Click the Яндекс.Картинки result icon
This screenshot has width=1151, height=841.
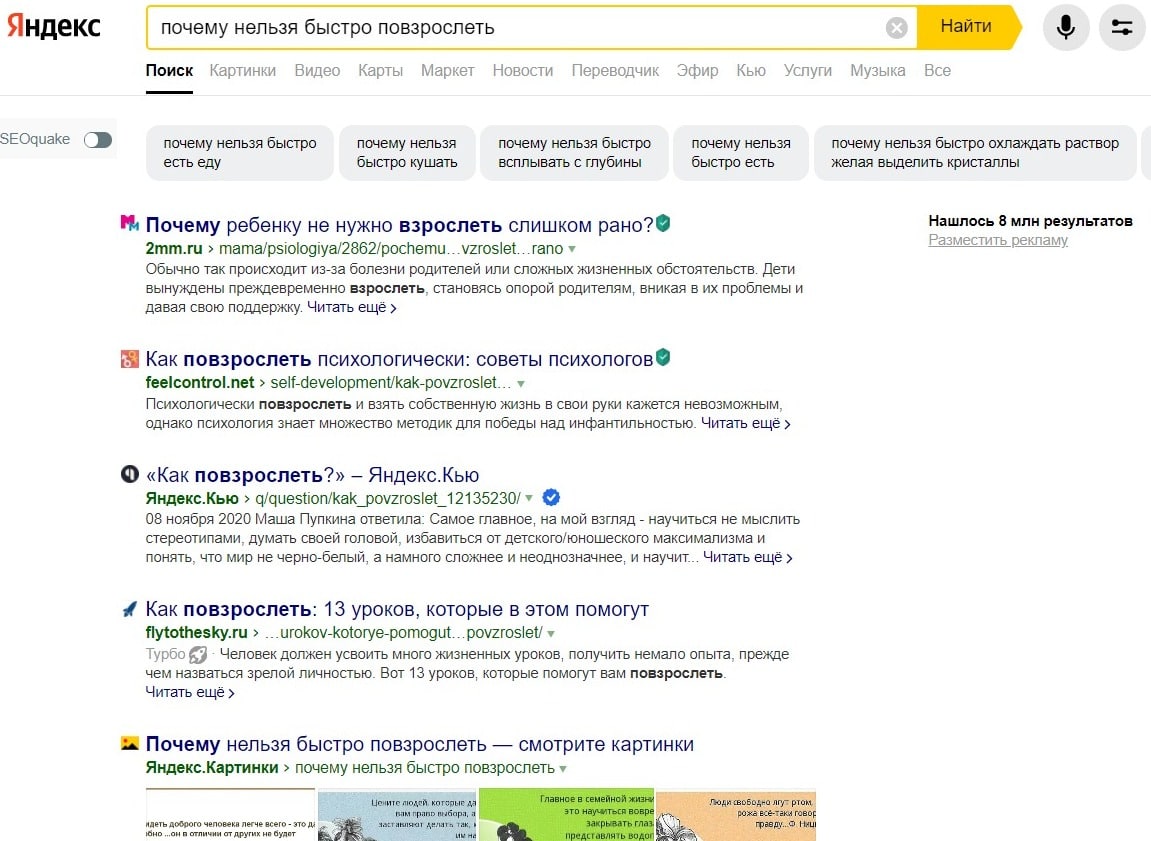click(x=129, y=743)
